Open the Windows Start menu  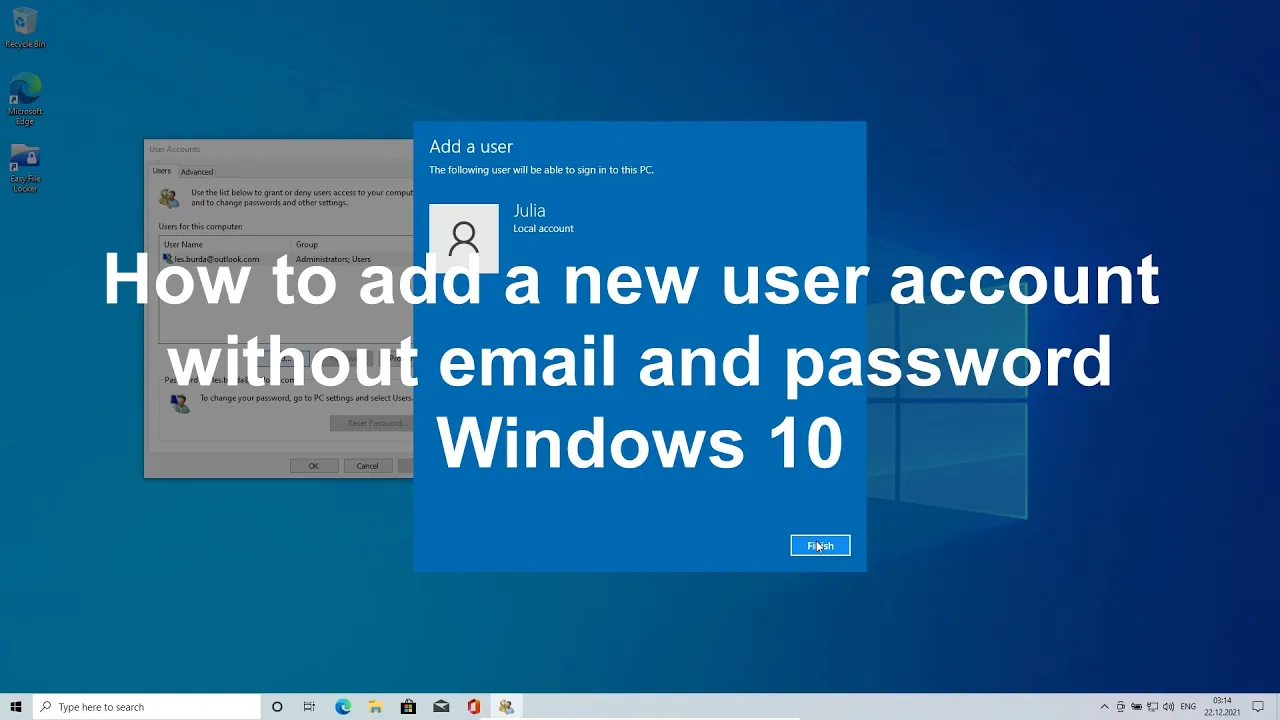pyautogui.click(x=16, y=707)
